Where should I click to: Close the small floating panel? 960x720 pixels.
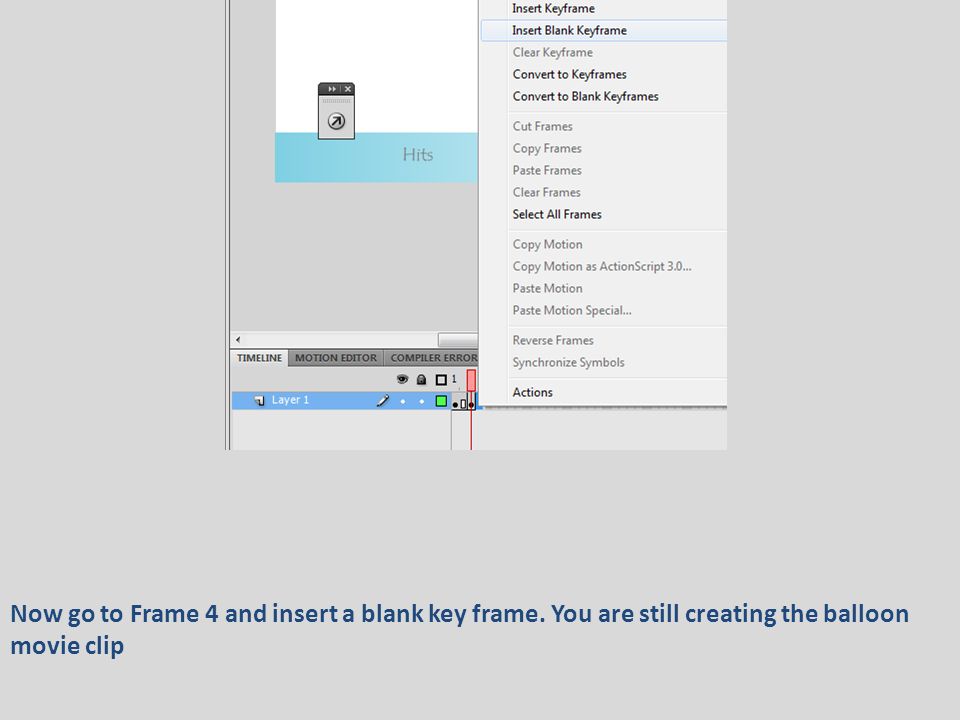click(348, 89)
